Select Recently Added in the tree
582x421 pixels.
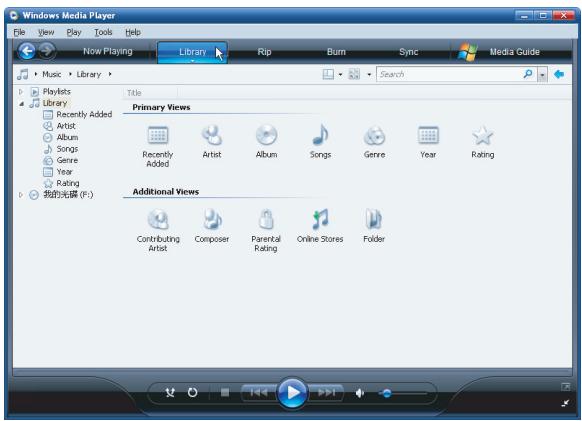click(x=84, y=114)
